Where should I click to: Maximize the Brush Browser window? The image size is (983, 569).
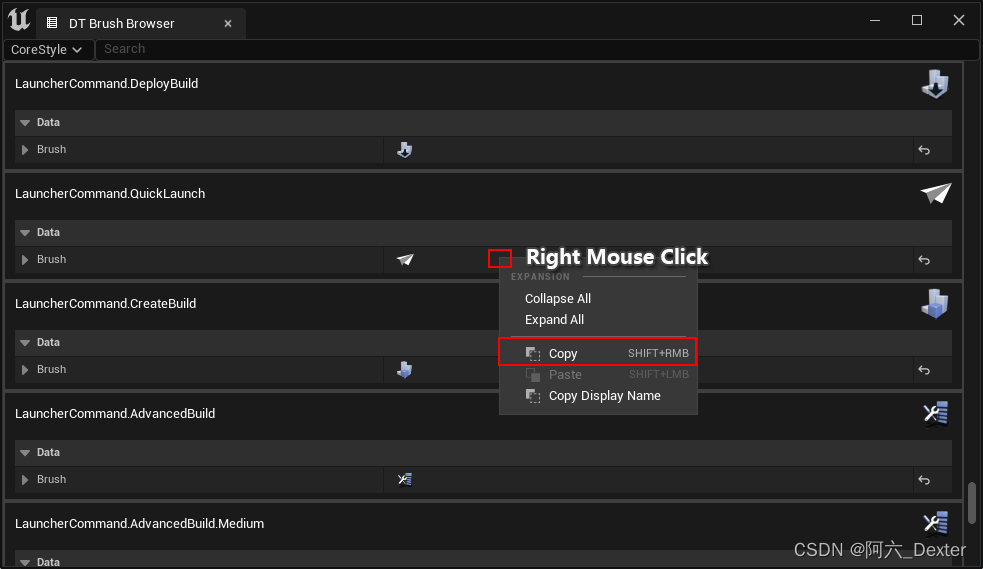click(917, 21)
